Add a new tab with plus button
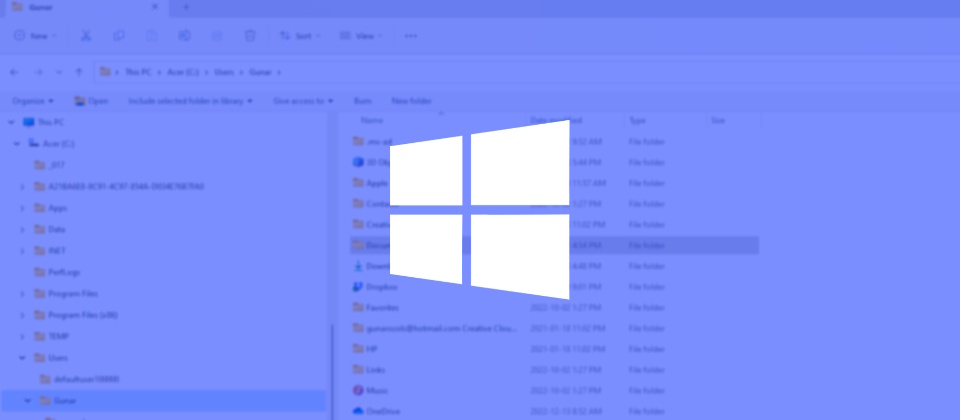 click(x=186, y=8)
